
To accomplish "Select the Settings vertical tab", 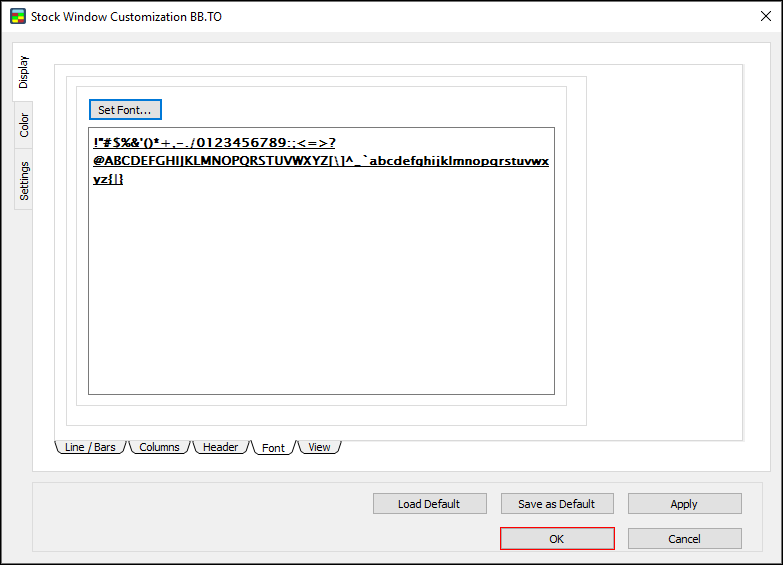I will [x=24, y=180].
